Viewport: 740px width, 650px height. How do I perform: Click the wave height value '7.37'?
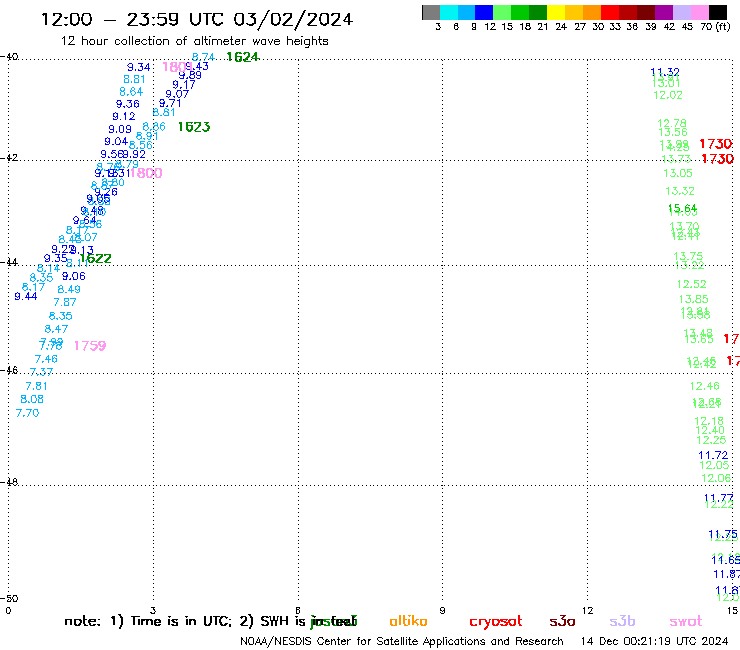(x=41, y=372)
